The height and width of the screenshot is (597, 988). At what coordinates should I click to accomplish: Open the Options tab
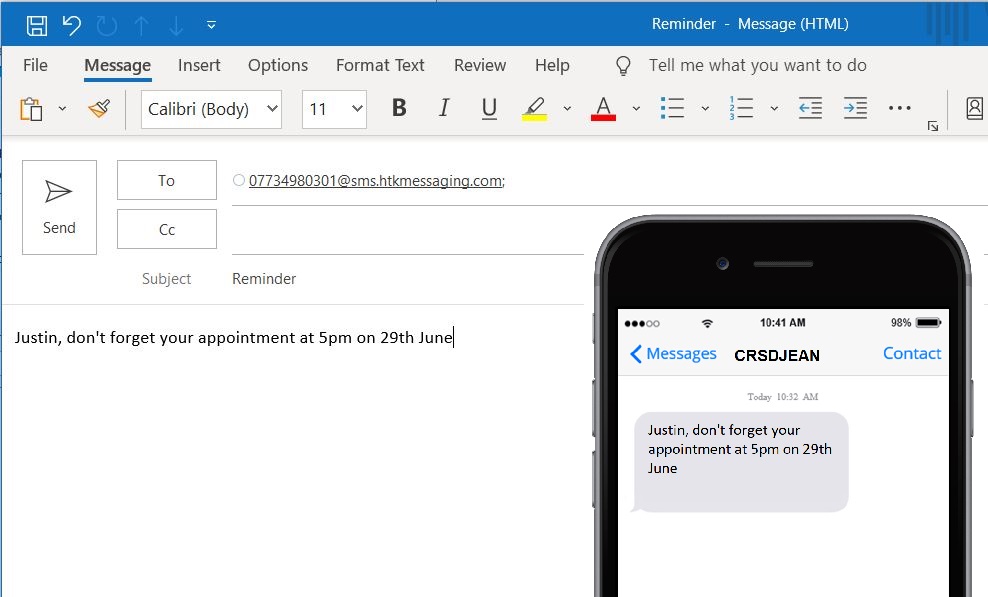(278, 65)
